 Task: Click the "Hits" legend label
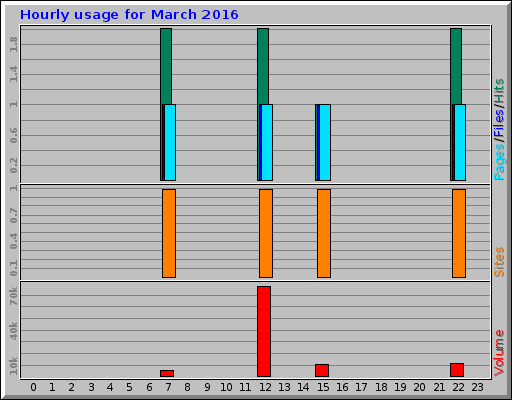pos(499,91)
